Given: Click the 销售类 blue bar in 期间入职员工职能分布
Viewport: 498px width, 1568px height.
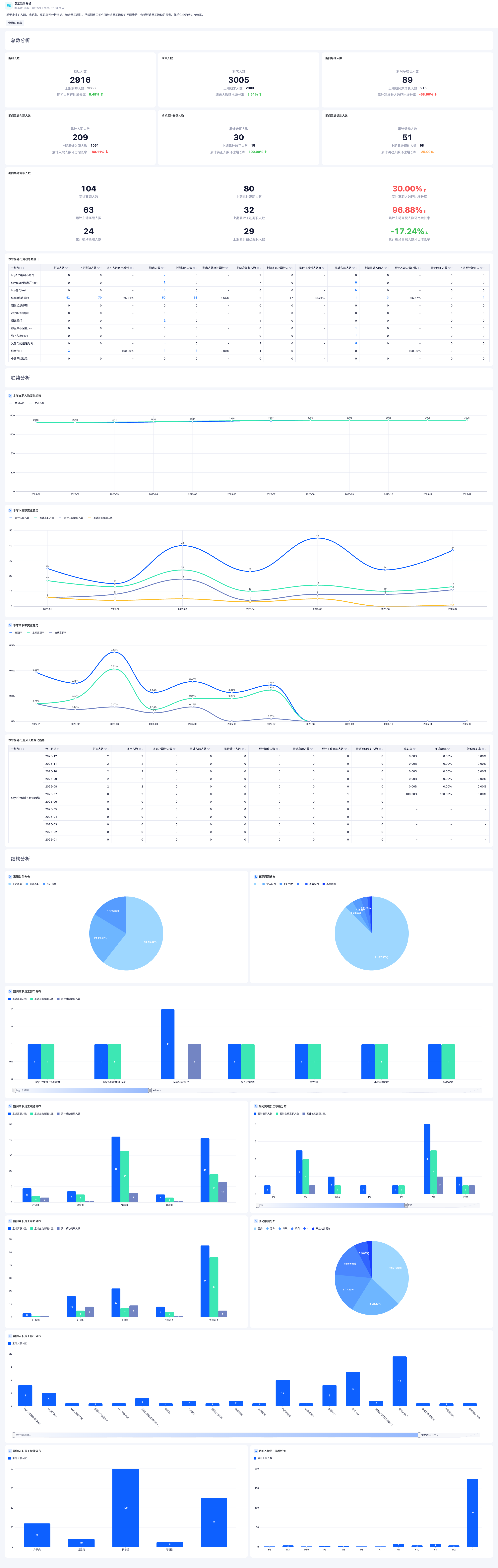Looking at the screenshot, I should pos(125,1508).
